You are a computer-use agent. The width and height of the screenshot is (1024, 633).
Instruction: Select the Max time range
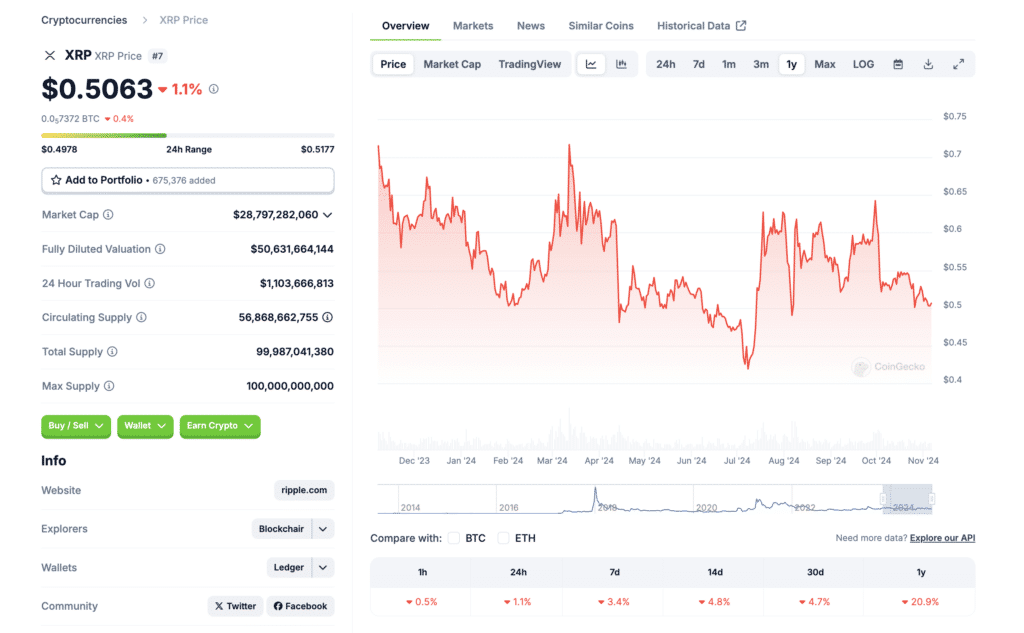(x=825, y=64)
